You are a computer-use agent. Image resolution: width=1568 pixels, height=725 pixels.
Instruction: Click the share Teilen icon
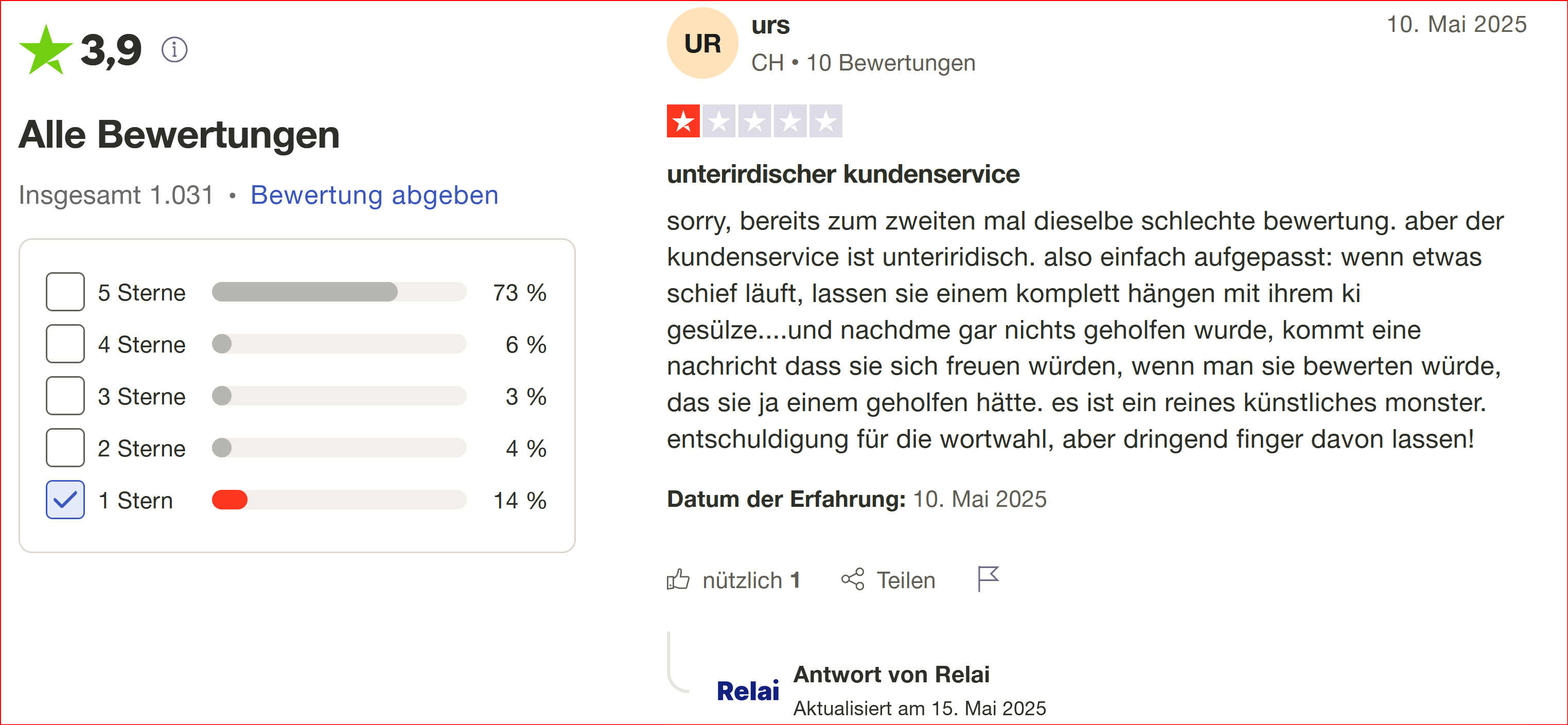click(852, 579)
